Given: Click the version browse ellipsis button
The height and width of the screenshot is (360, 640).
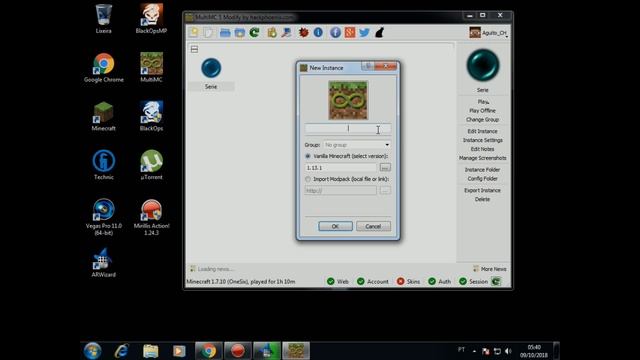Looking at the screenshot, I should [x=385, y=168].
